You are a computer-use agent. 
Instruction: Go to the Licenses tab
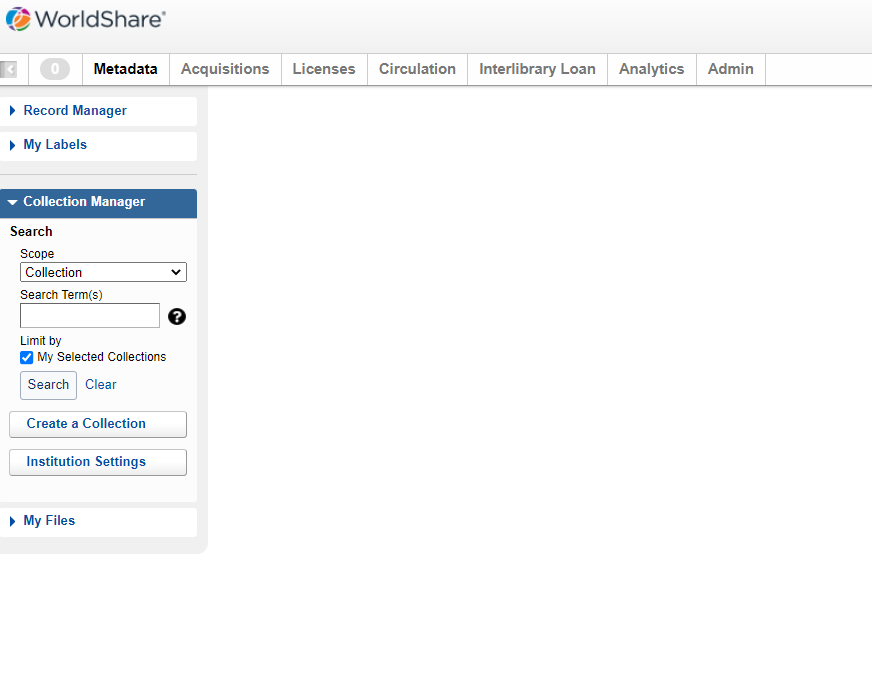tap(324, 69)
